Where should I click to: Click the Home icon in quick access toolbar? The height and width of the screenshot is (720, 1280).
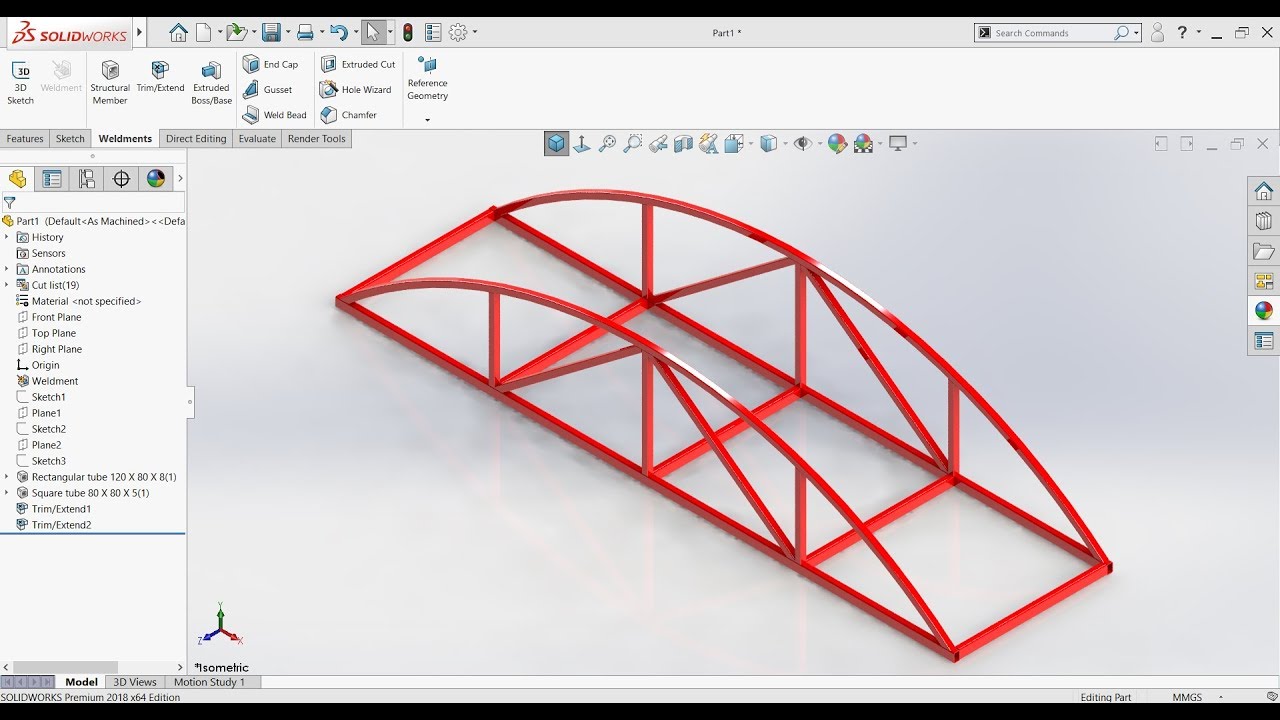tap(178, 33)
